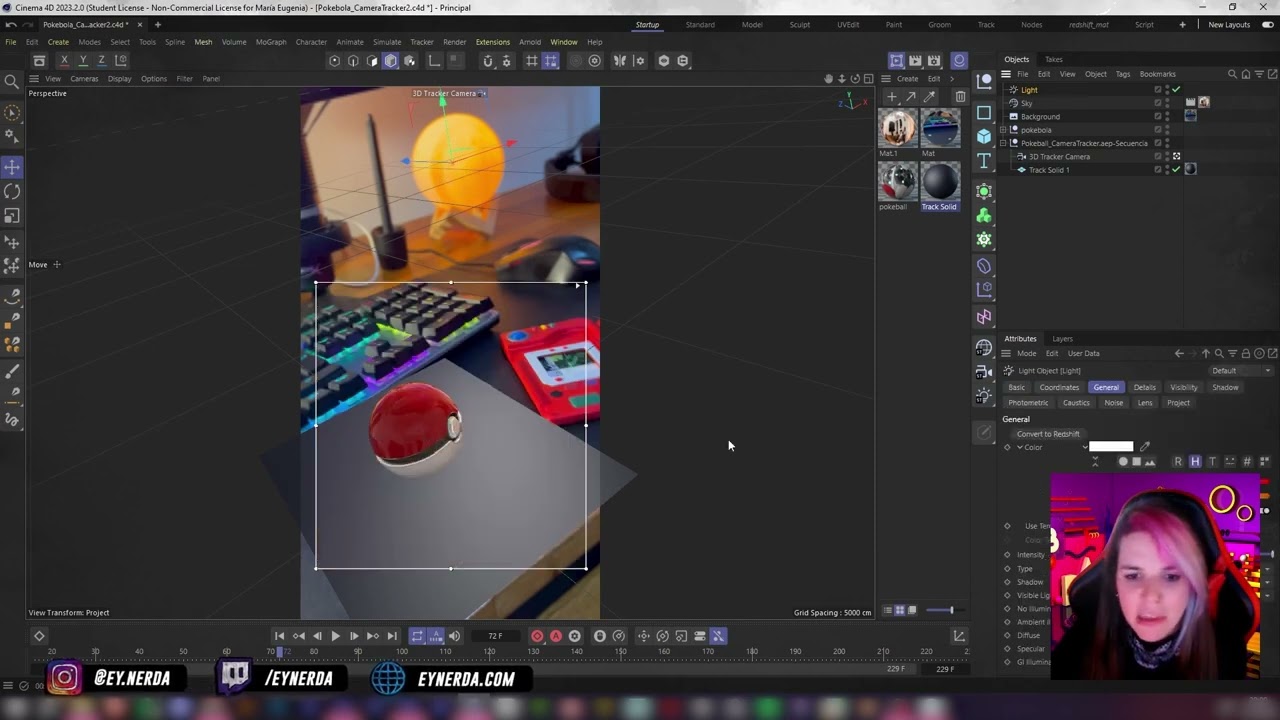Screen dimensions: 1280x720
Task: Open viewport Cameras menu
Action: click(x=84, y=79)
